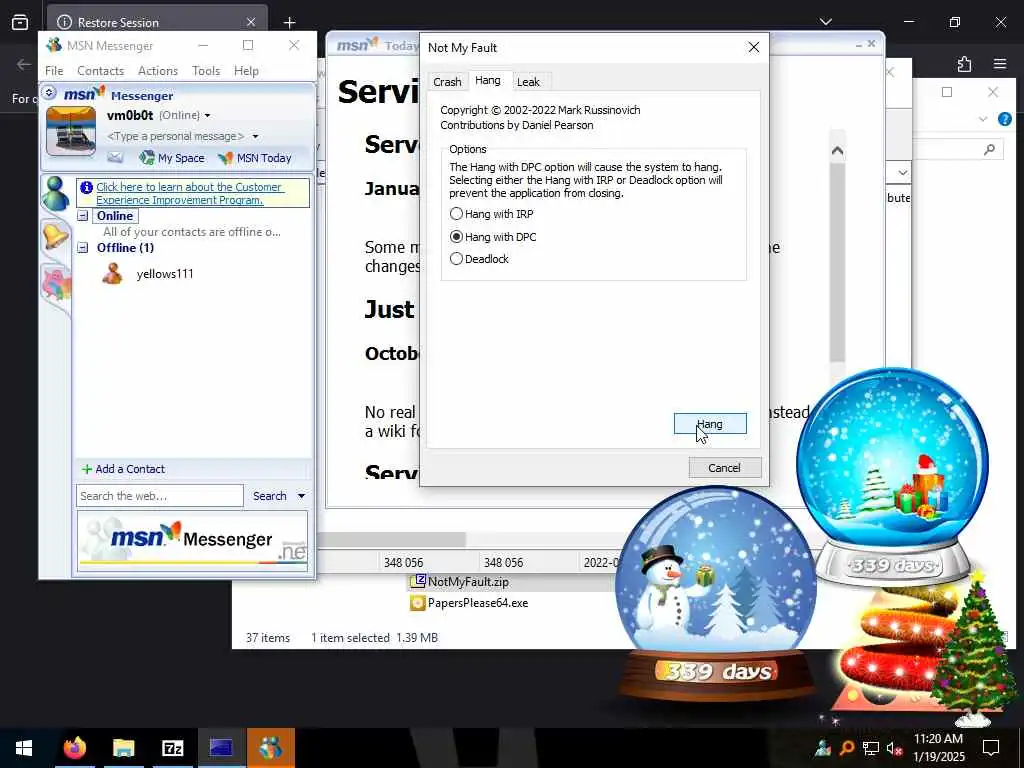
Task: Click the horizontal scrollbar thumb in file list
Action: [391, 539]
